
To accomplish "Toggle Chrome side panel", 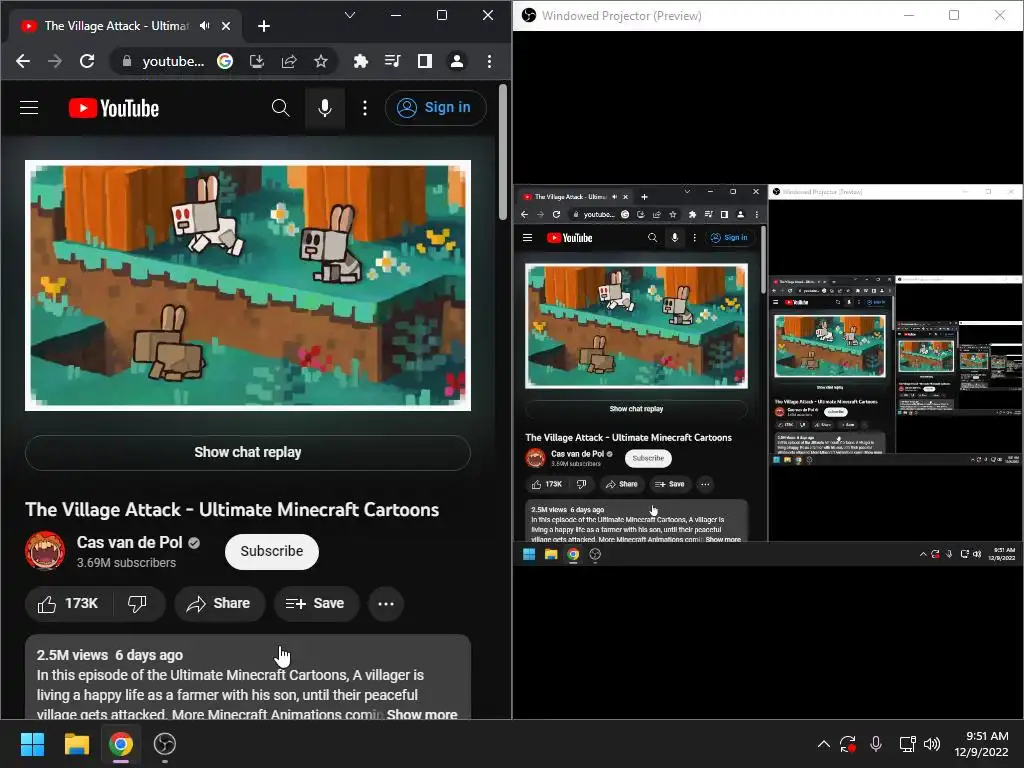I will click(x=424, y=61).
